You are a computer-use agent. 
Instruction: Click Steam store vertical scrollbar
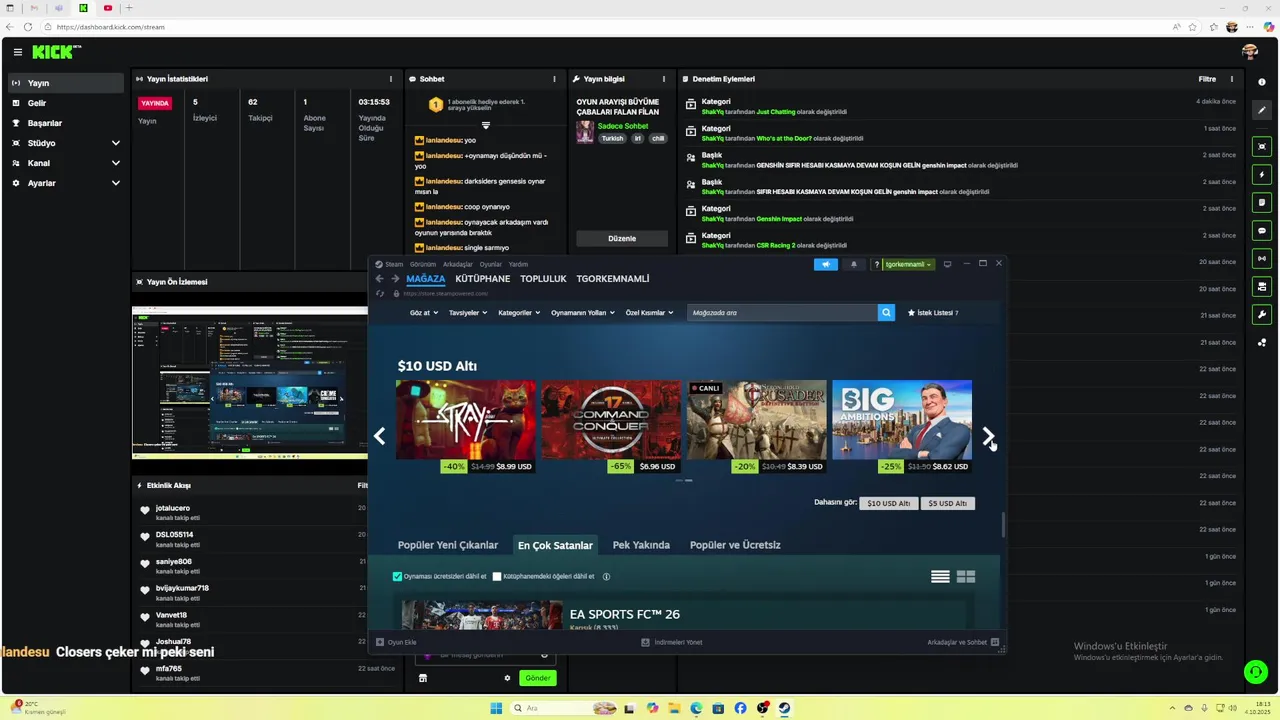[x=1003, y=524]
